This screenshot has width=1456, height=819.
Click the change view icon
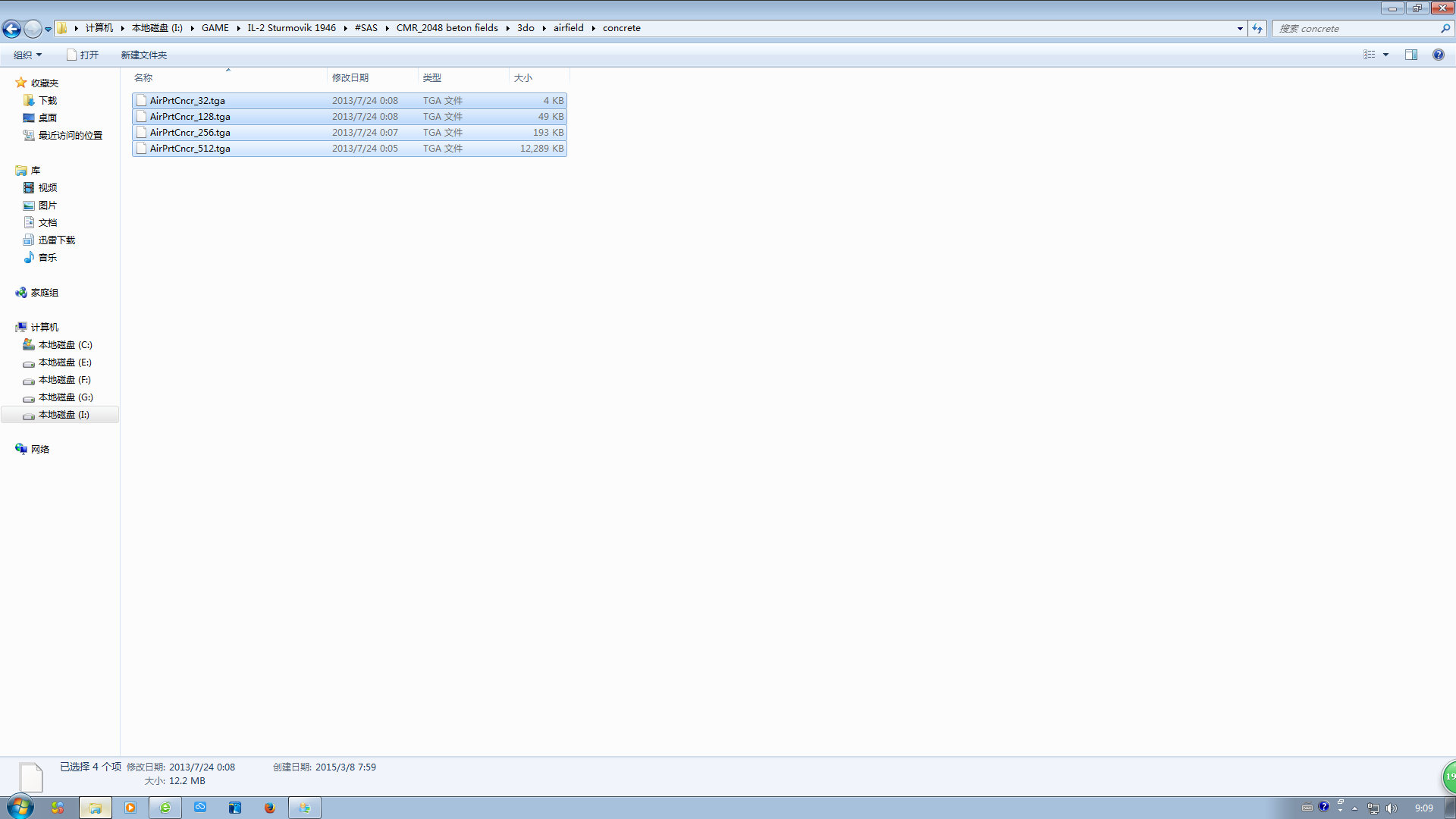point(1369,55)
